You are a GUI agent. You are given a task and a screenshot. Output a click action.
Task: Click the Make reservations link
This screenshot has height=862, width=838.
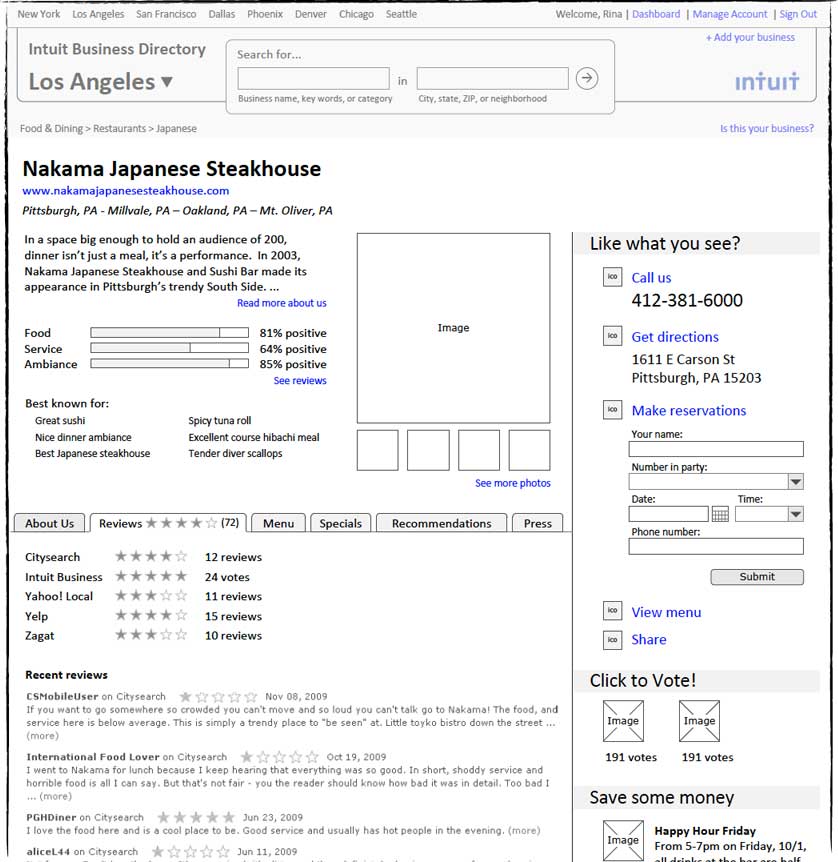pos(688,411)
